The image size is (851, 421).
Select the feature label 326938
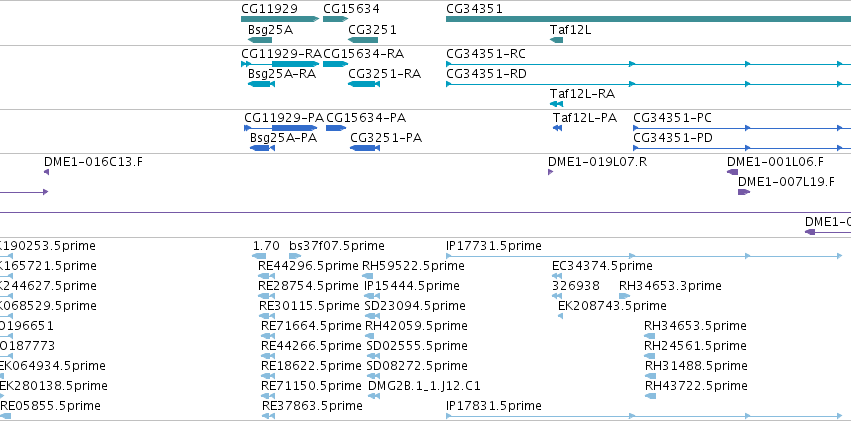[x=576, y=286]
